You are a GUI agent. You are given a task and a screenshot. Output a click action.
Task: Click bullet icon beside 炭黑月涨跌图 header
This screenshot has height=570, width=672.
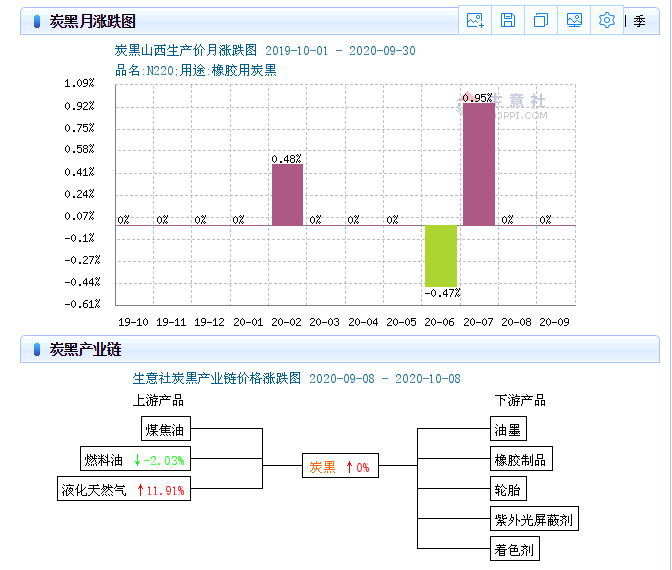pyautogui.click(x=37, y=21)
